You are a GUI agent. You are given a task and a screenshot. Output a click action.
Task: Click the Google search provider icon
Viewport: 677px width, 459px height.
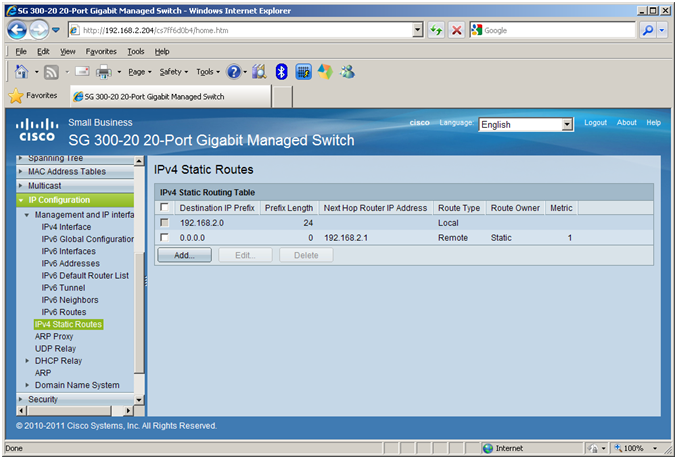(x=477, y=30)
